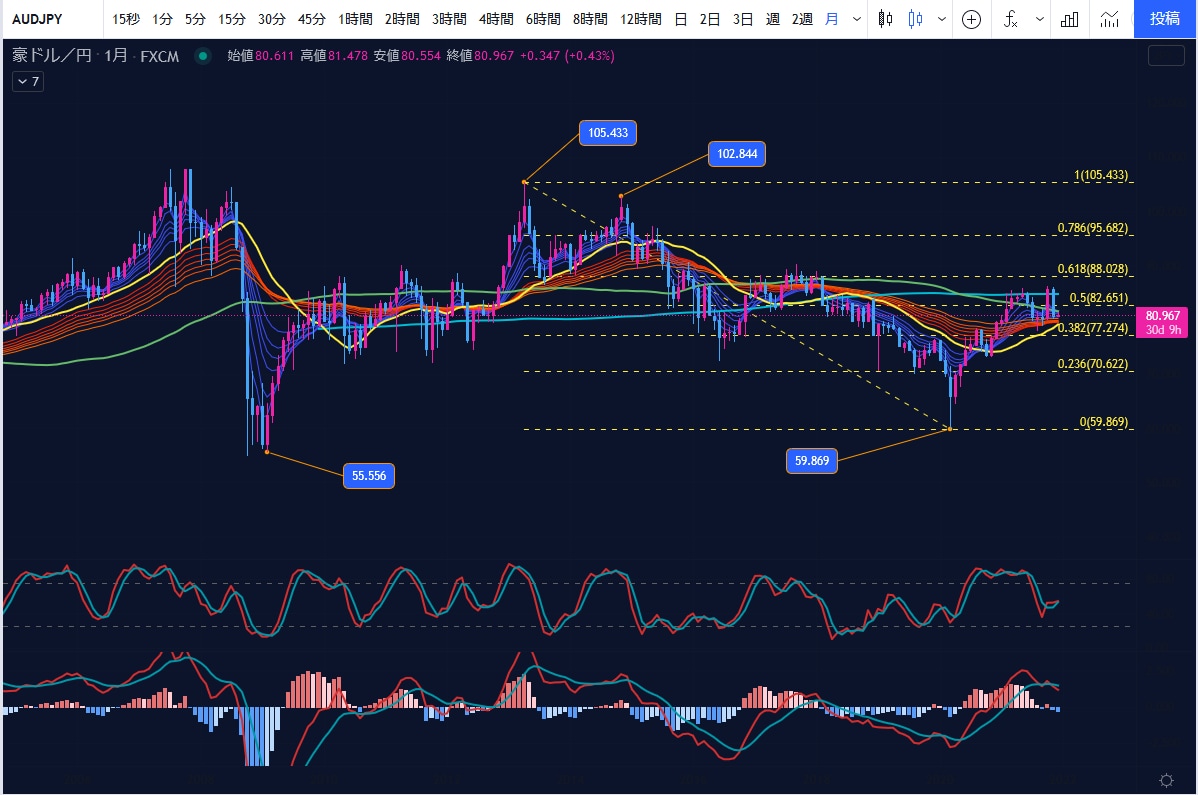Select the 55.556 price callout label

(x=369, y=476)
